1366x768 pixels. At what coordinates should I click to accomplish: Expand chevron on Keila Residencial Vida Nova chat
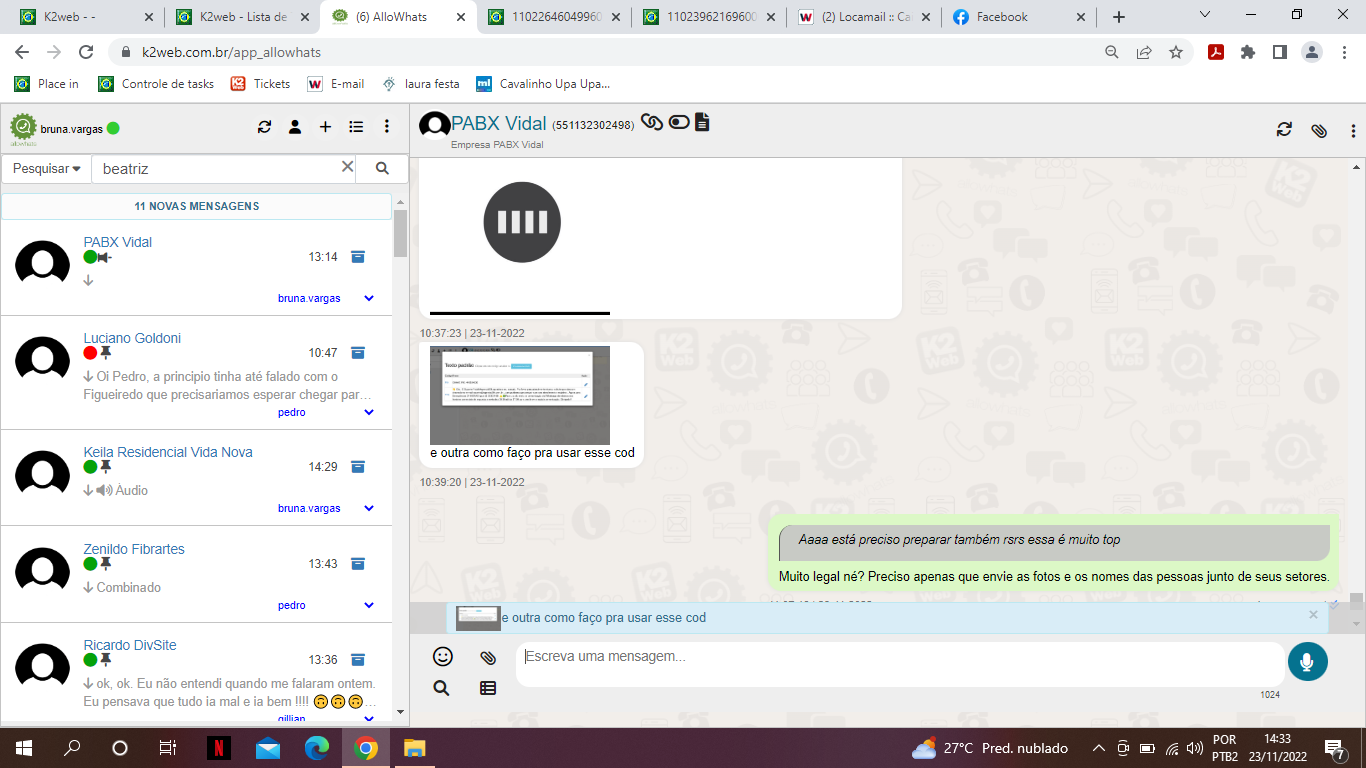coord(369,508)
